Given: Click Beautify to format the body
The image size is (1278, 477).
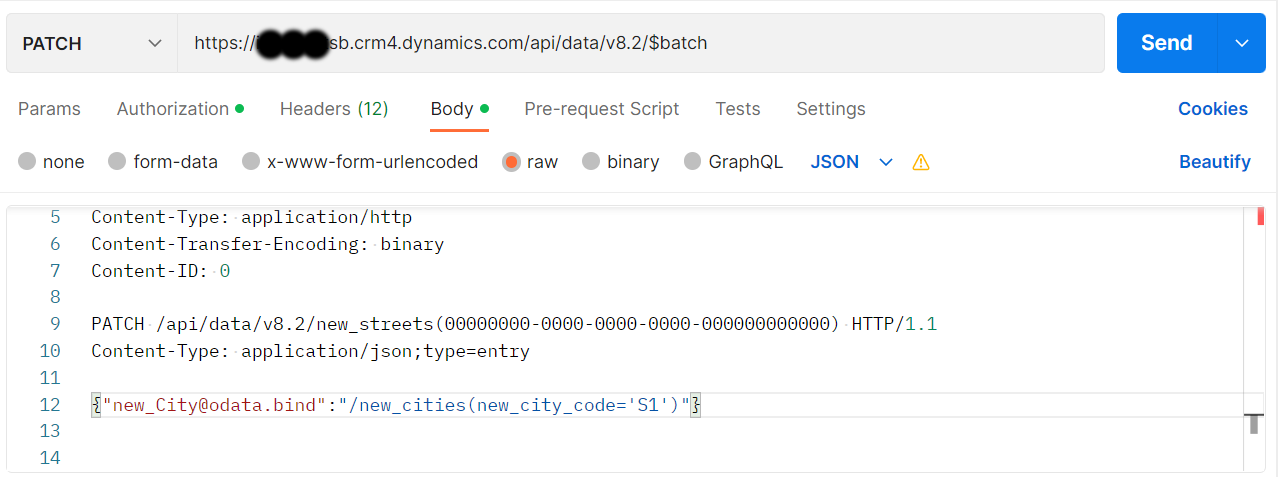Looking at the screenshot, I should coord(1214,162).
